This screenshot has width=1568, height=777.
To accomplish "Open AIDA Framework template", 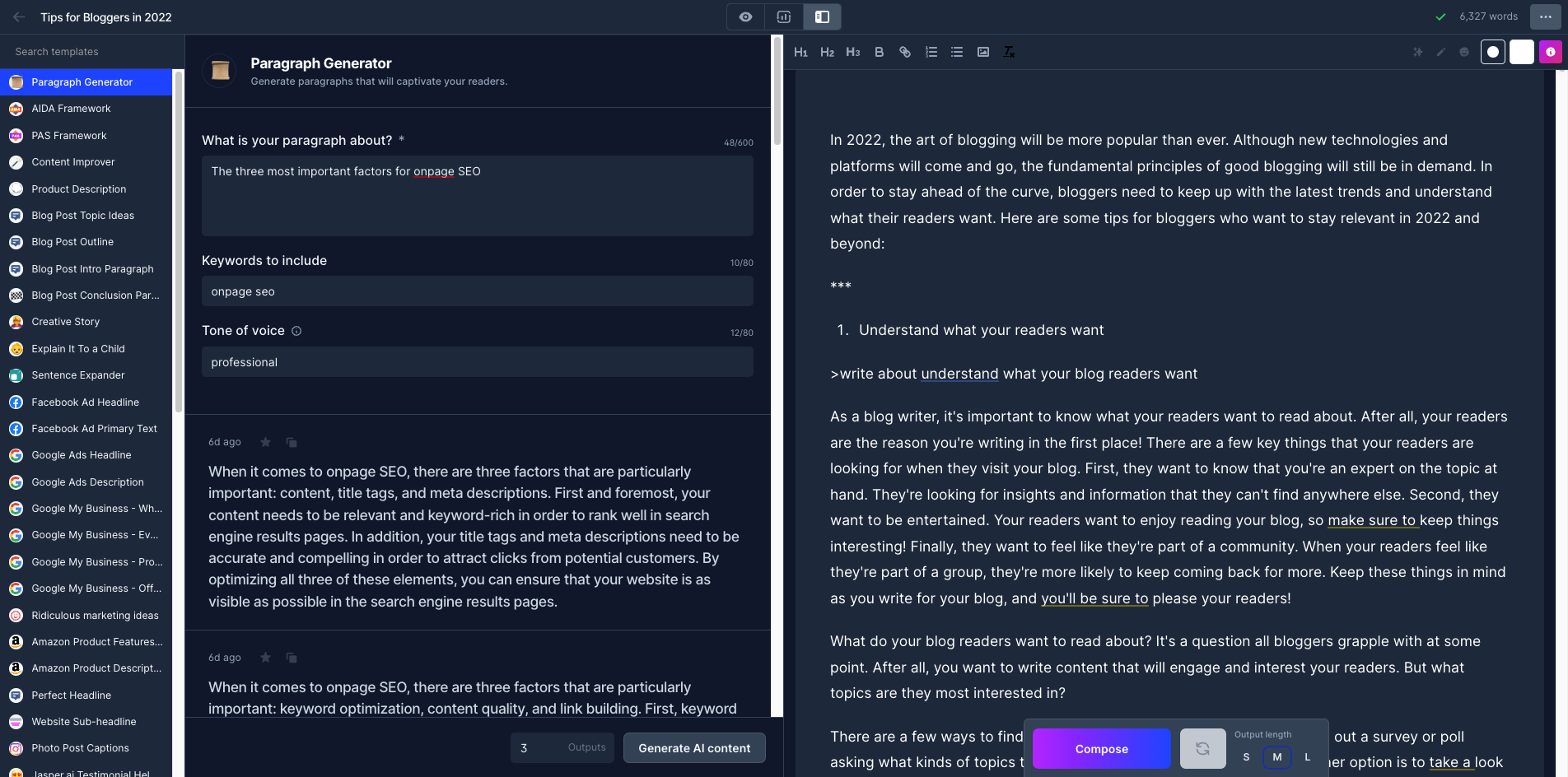I will (86, 109).
